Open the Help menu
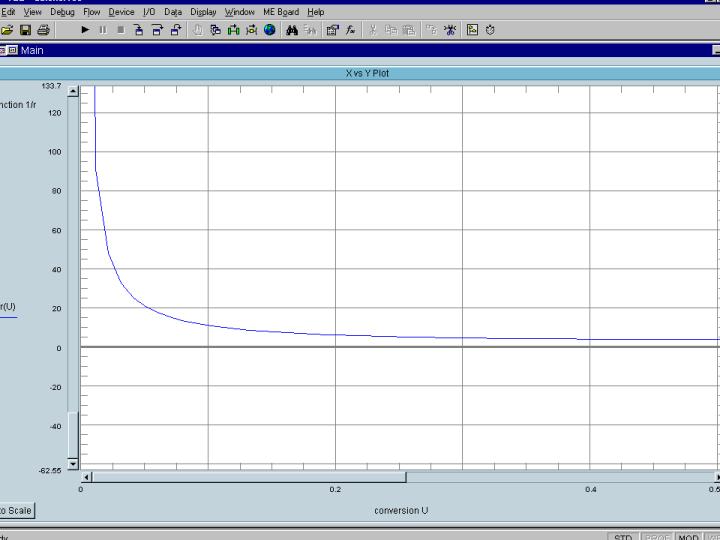Image resolution: width=720 pixels, height=540 pixels. 315,12
